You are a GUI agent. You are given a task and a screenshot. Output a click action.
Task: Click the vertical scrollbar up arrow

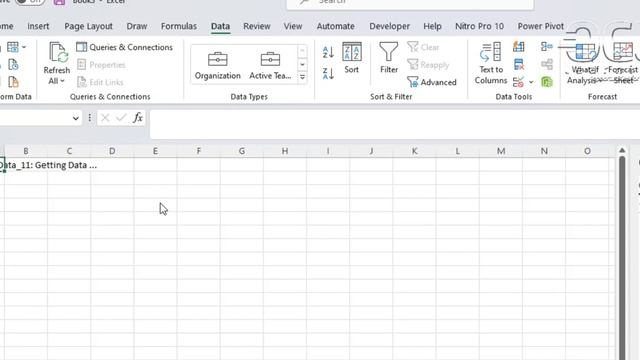click(x=622, y=151)
